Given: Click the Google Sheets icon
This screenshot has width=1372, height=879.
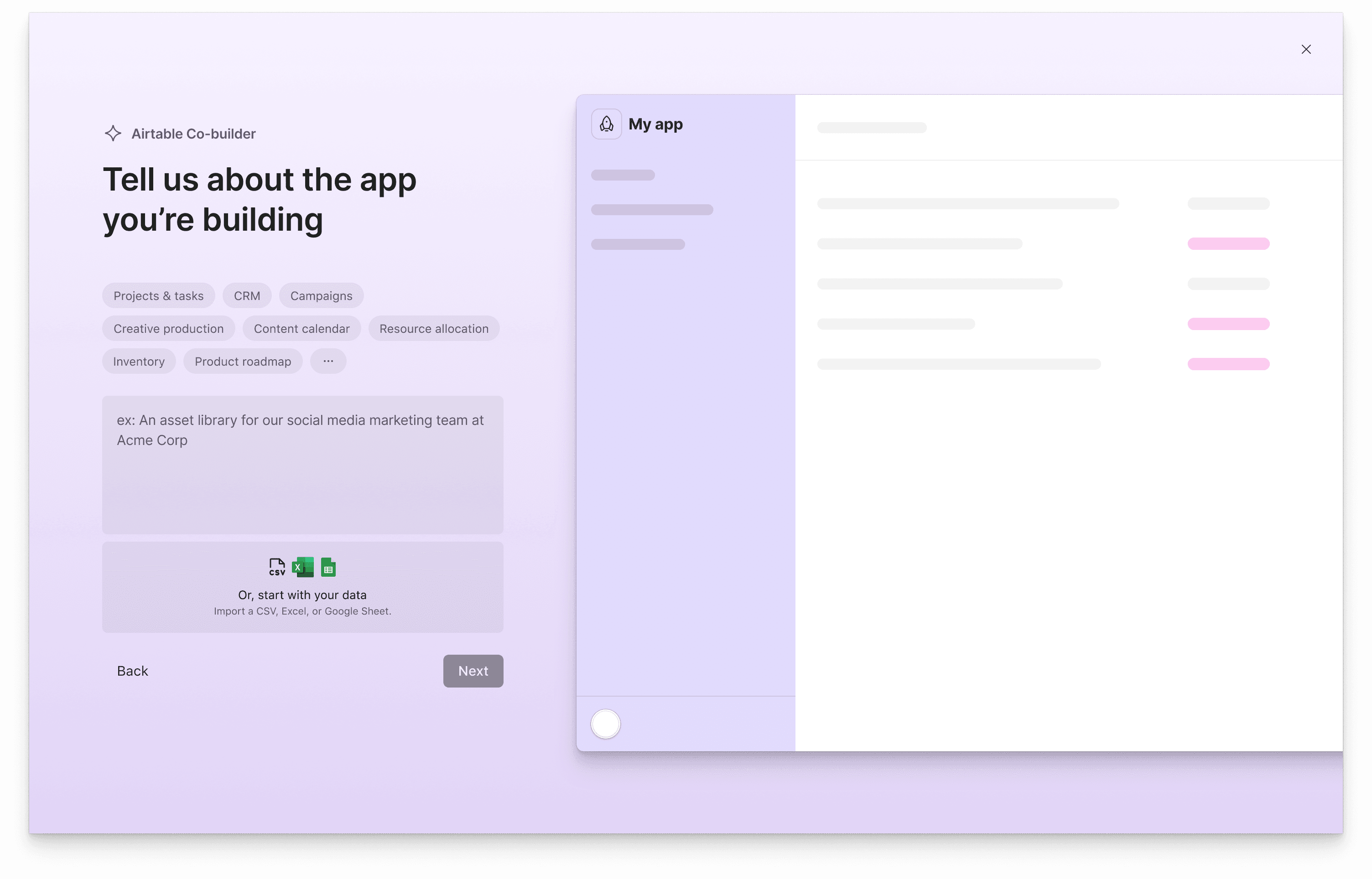Looking at the screenshot, I should point(328,567).
